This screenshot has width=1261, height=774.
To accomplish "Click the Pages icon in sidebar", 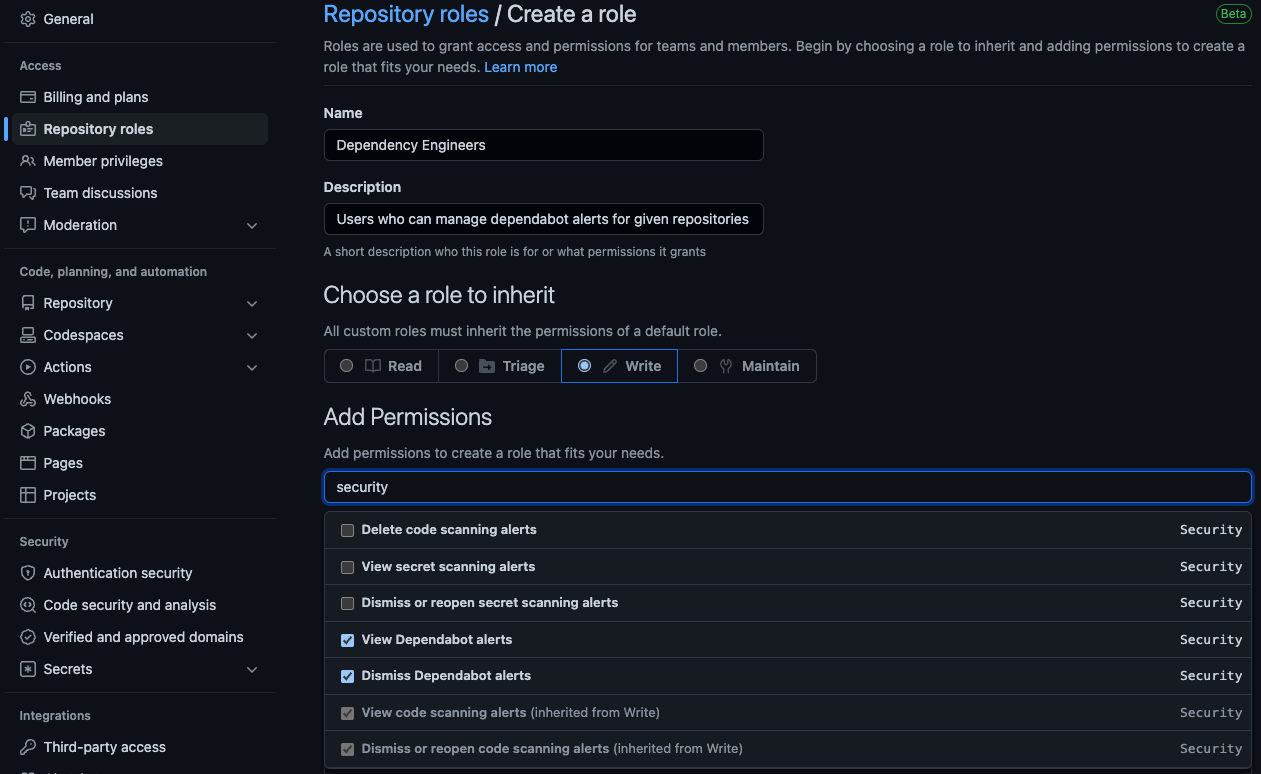I will pos(28,463).
